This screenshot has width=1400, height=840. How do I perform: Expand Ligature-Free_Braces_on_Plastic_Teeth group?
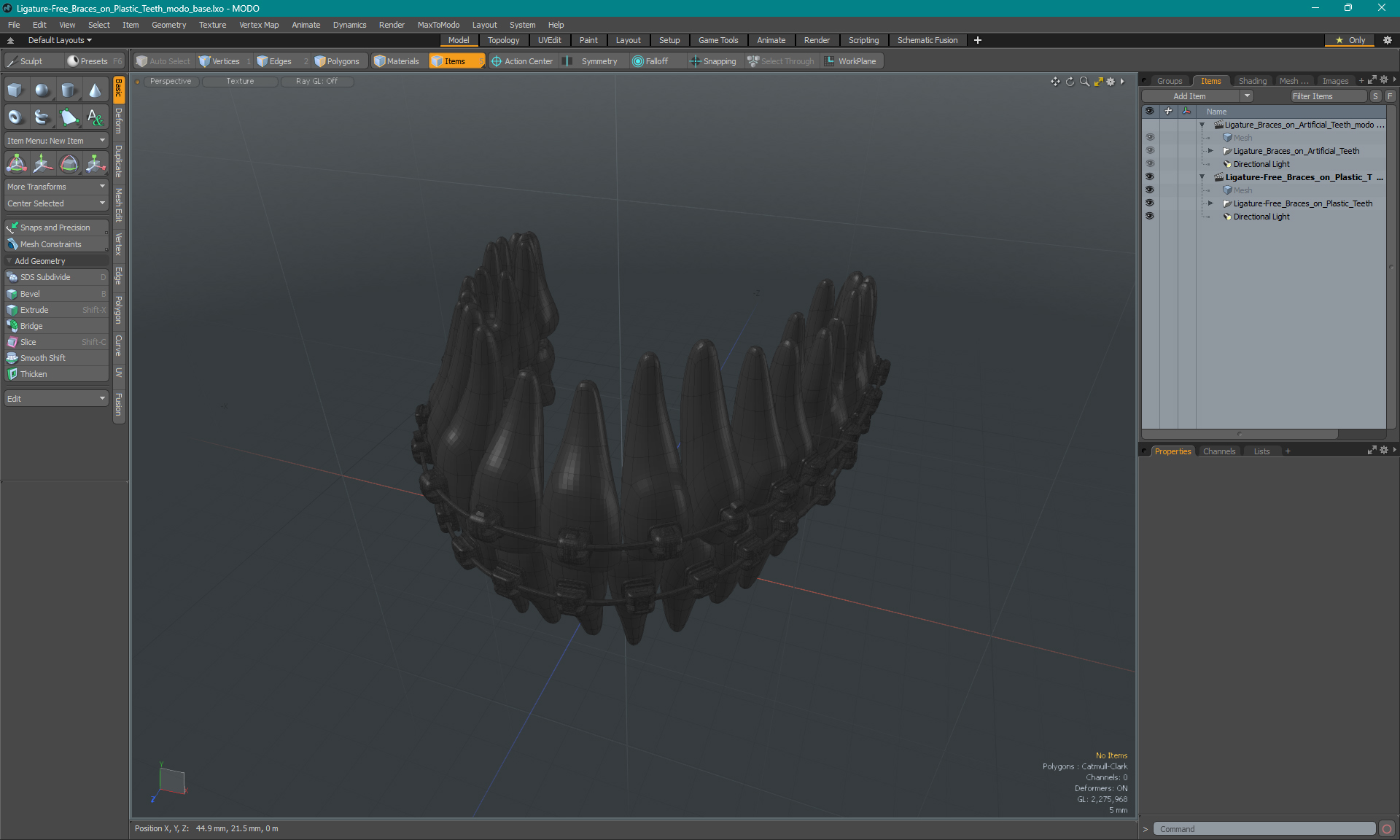tap(1211, 203)
